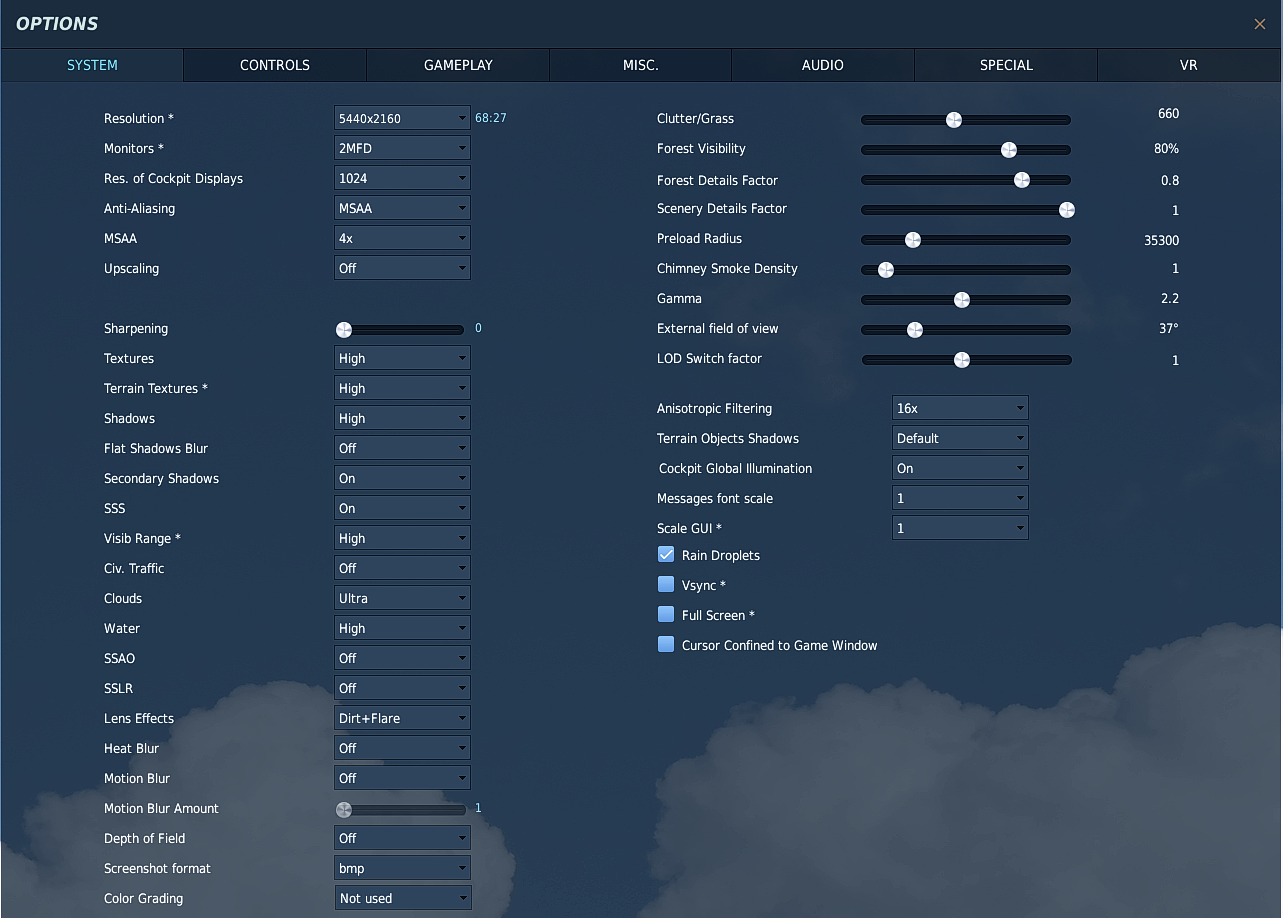
Task: Open the Lens Effects dropdown
Action: point(401,718)
